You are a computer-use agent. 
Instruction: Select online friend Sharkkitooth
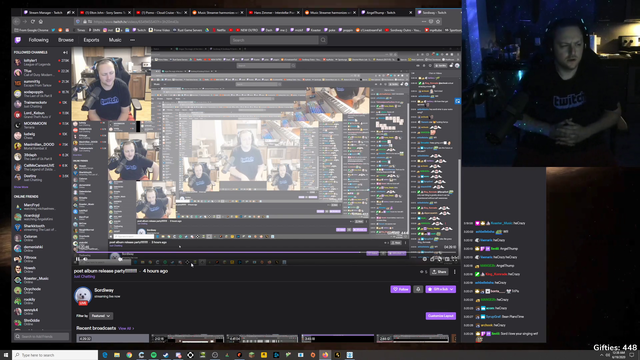coord(41,227)
